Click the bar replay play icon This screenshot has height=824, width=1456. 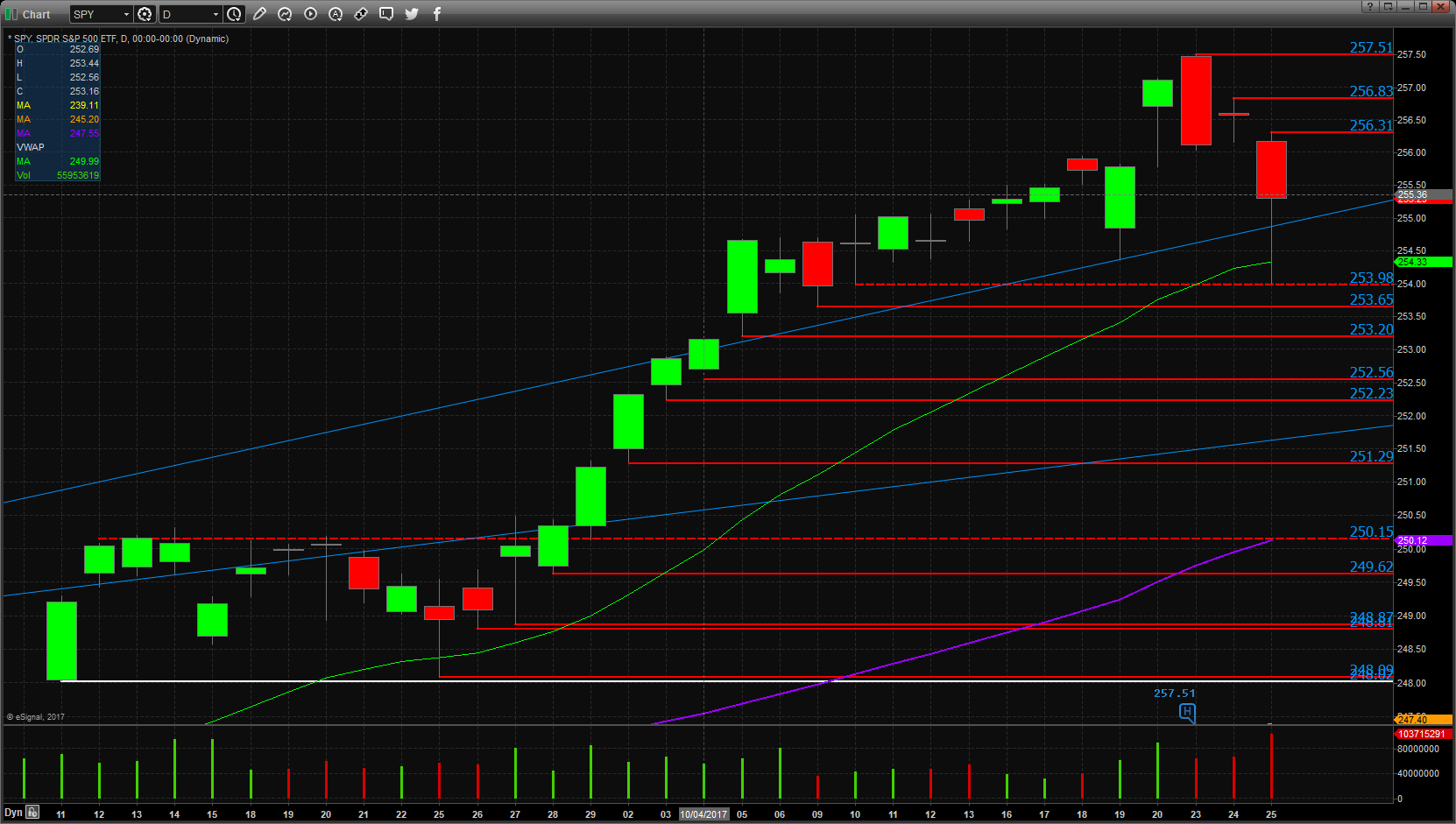pyautogui.click(x=310, y=14)
